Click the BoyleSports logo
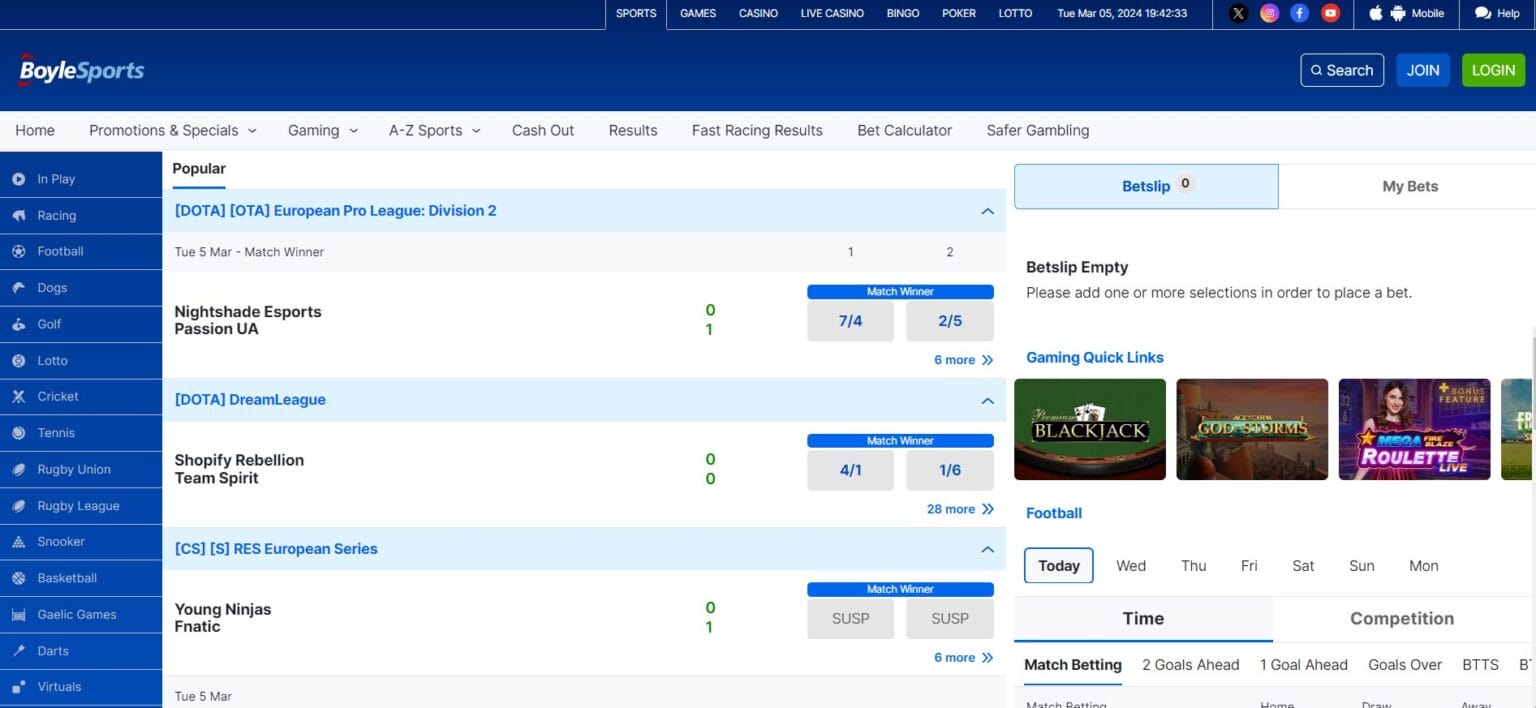 [82, 71]
